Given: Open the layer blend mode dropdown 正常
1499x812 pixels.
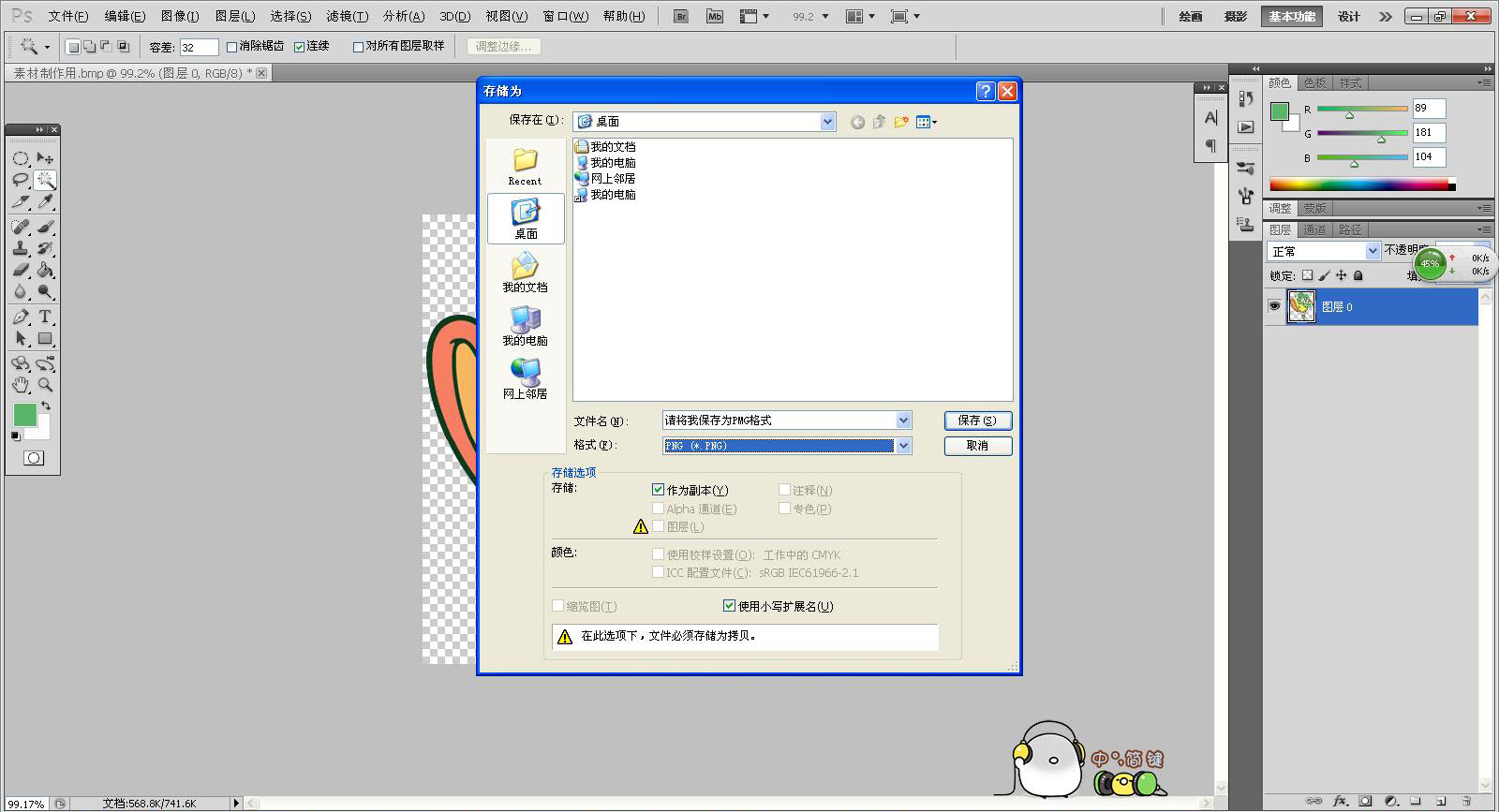Looking at the screenshot, I should click(x=1324, y=251).
